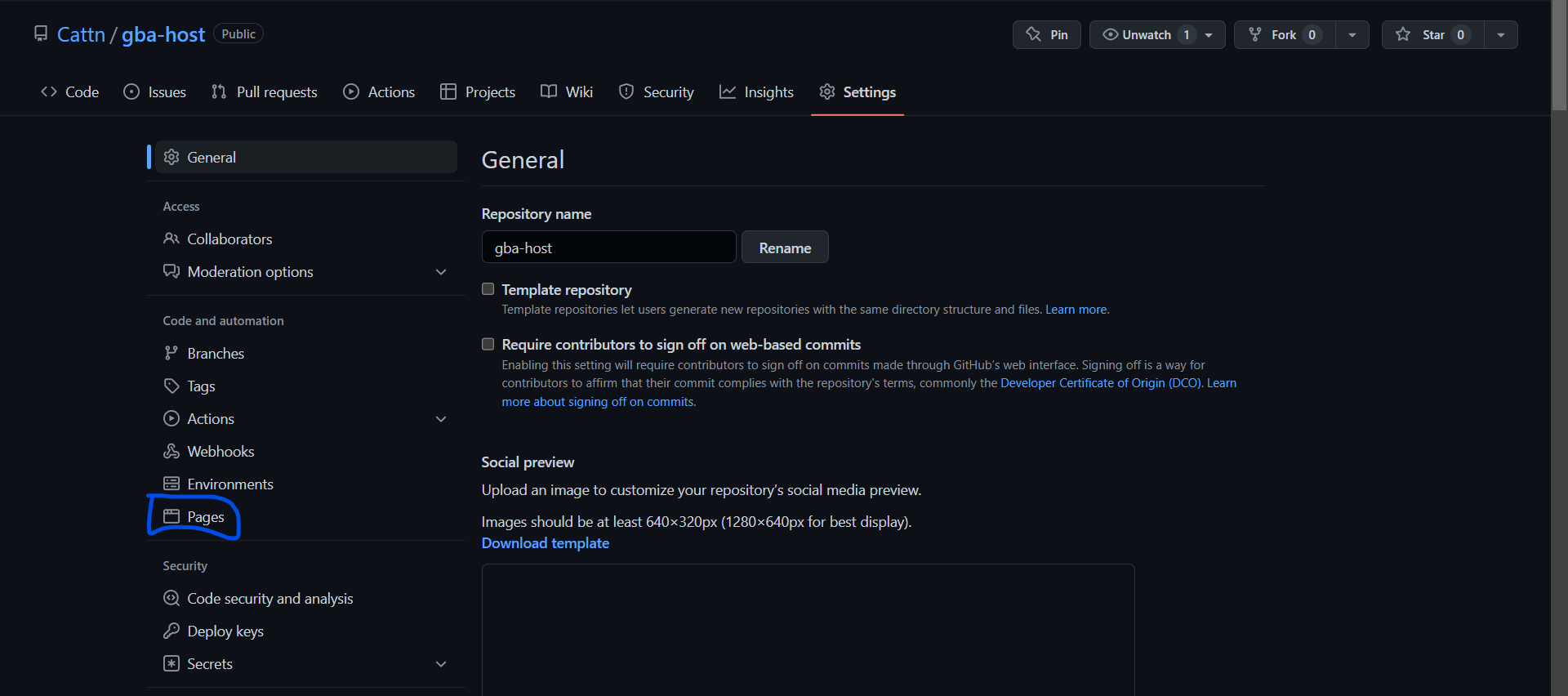The width and height of the screenshot is (1568, 696).
Task: Open Webhooks via its sidebar icon
Action: click(171, 451)
